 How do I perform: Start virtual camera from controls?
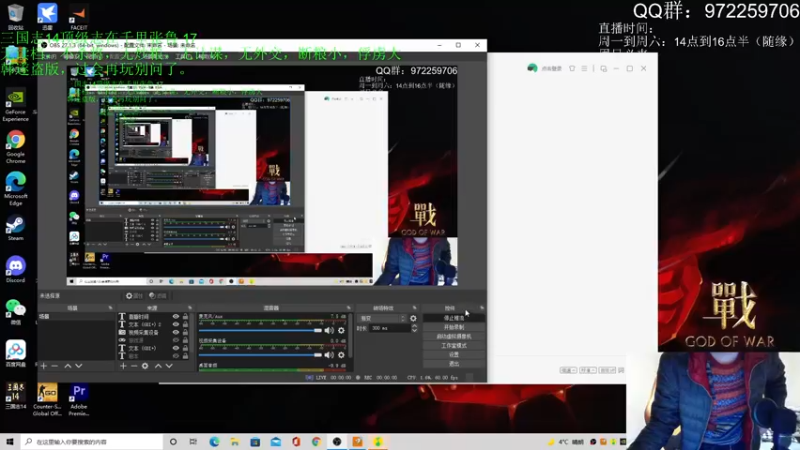[454, 337]
